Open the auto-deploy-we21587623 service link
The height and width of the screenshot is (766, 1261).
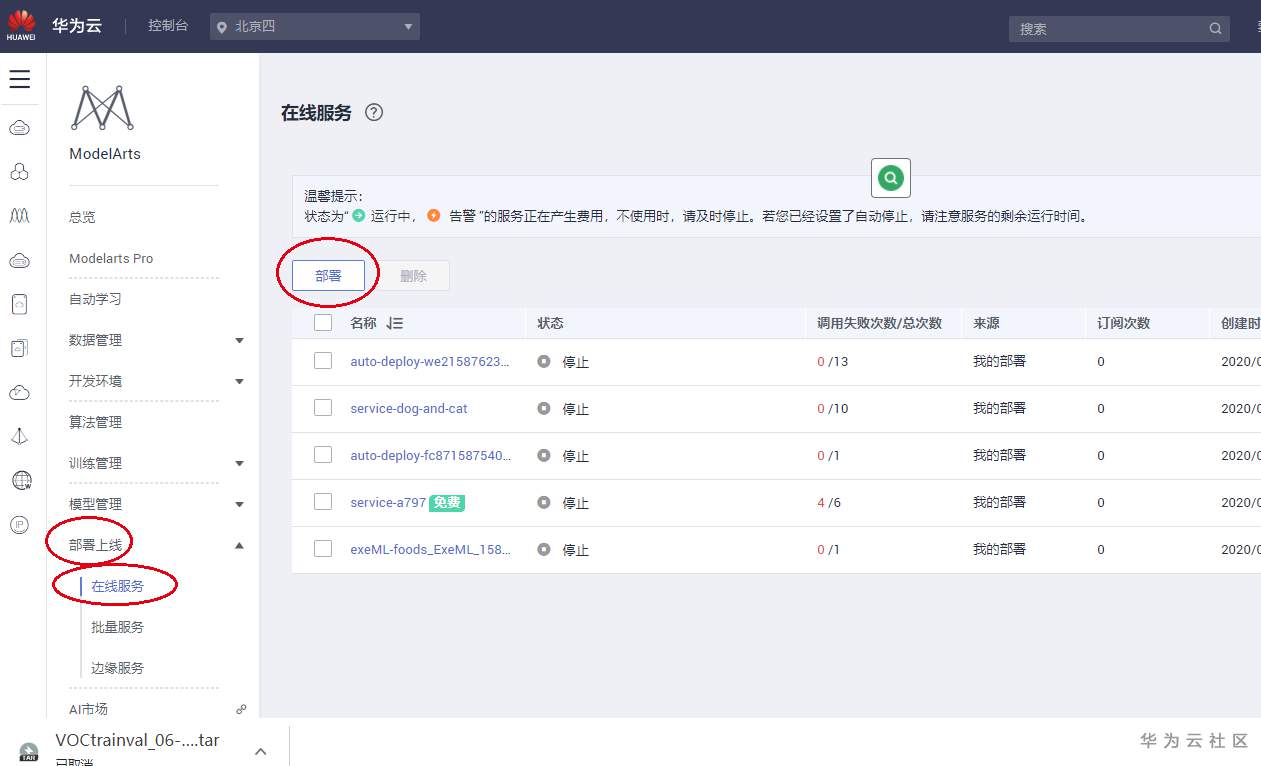click(x=430, y=361)
